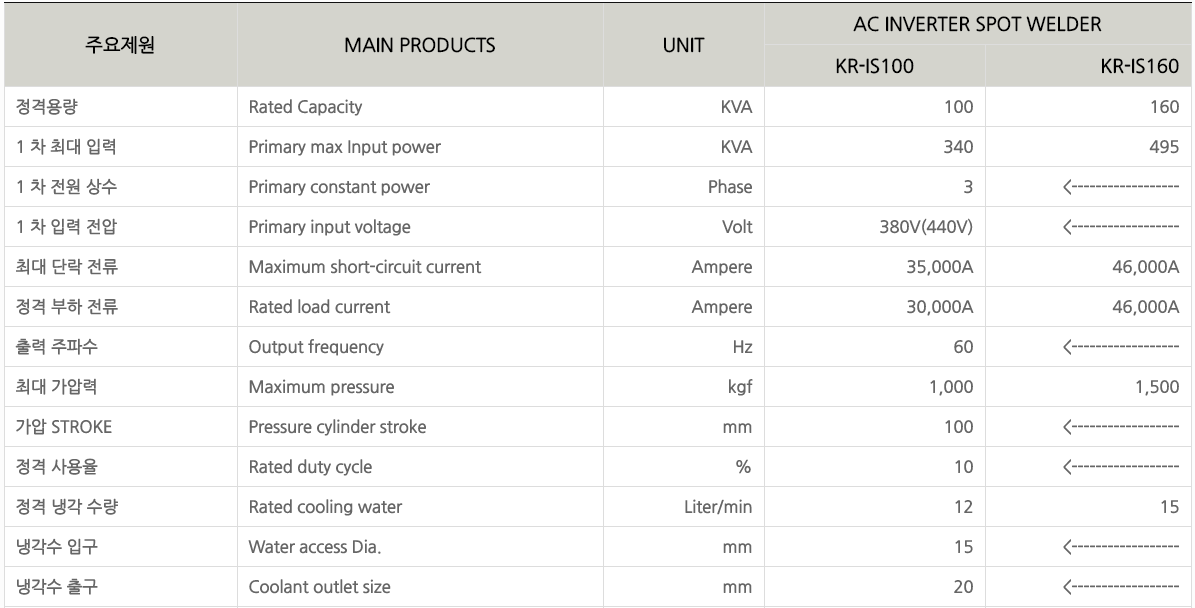The height and width of the screenshot is (608, 1195).
Task: Click the MAIN PRODUCTS header cell
Action: click(x=420, y=45)
